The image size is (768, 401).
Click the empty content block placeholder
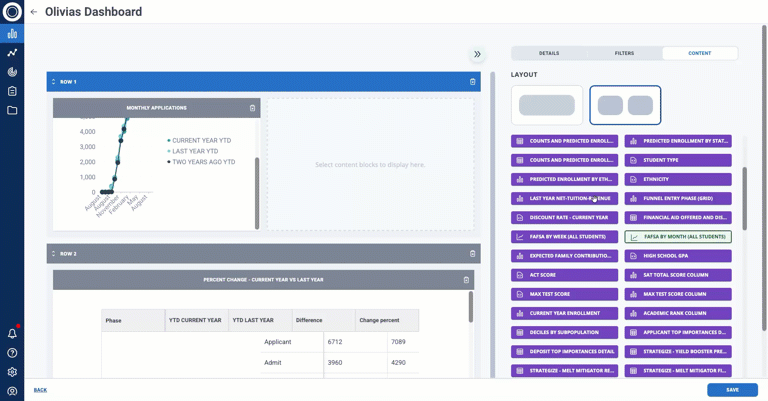tap(370, 165)
